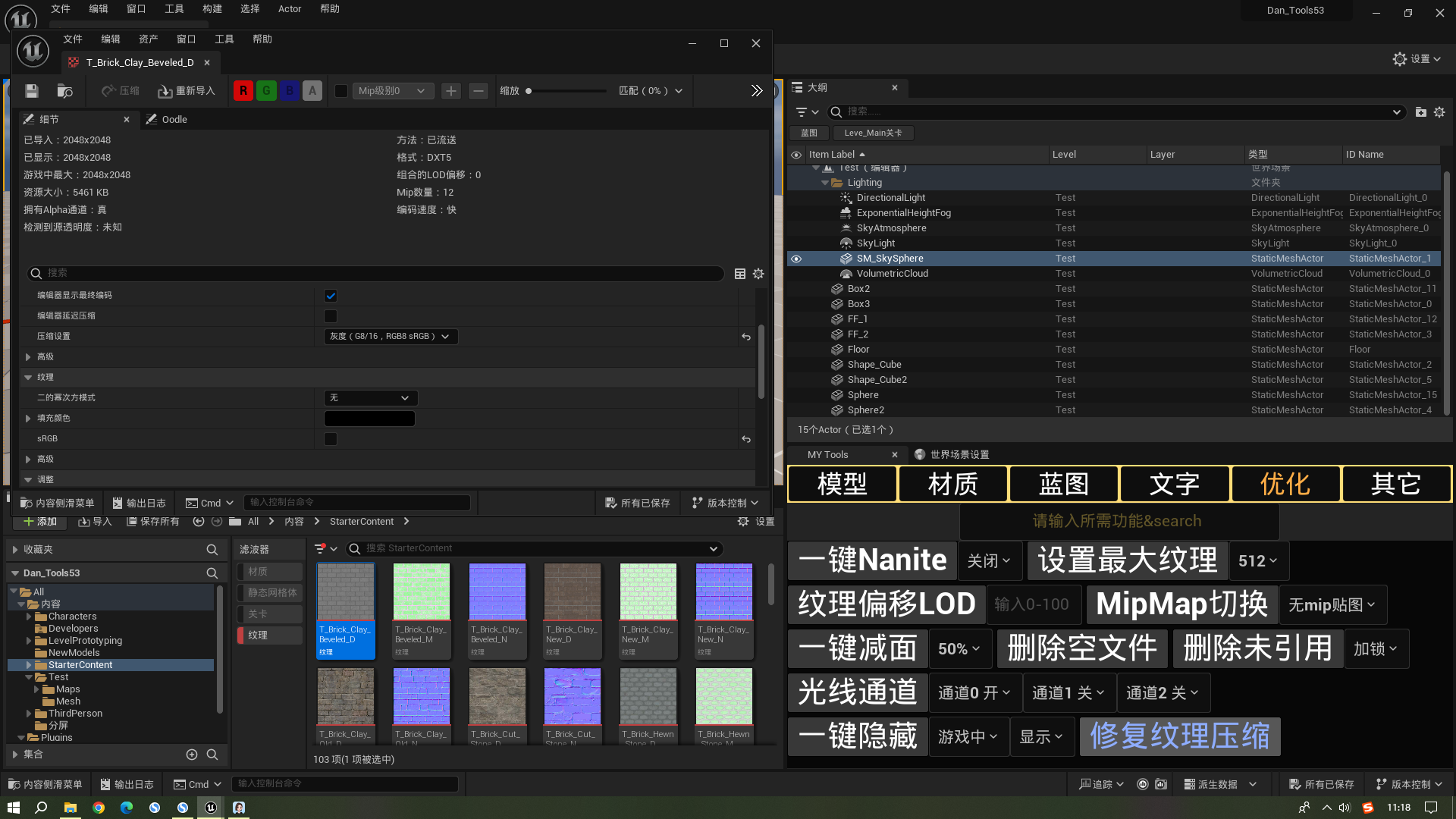Screen dimensions: 1456x819
Task: Open the Windows Start menu
Action: 13,808
